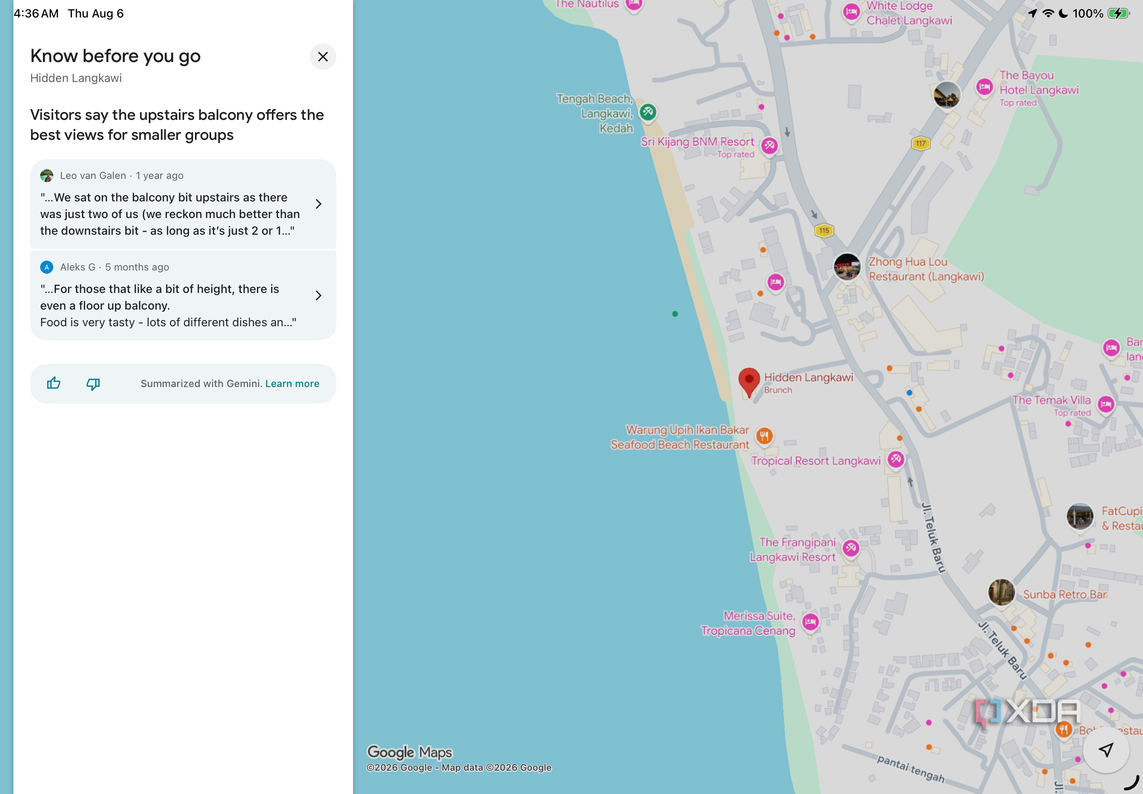Tap the battery indicator in status bar
Image resolution: width=1143 pixels, height=794 pixels.
coord(1118,13)
